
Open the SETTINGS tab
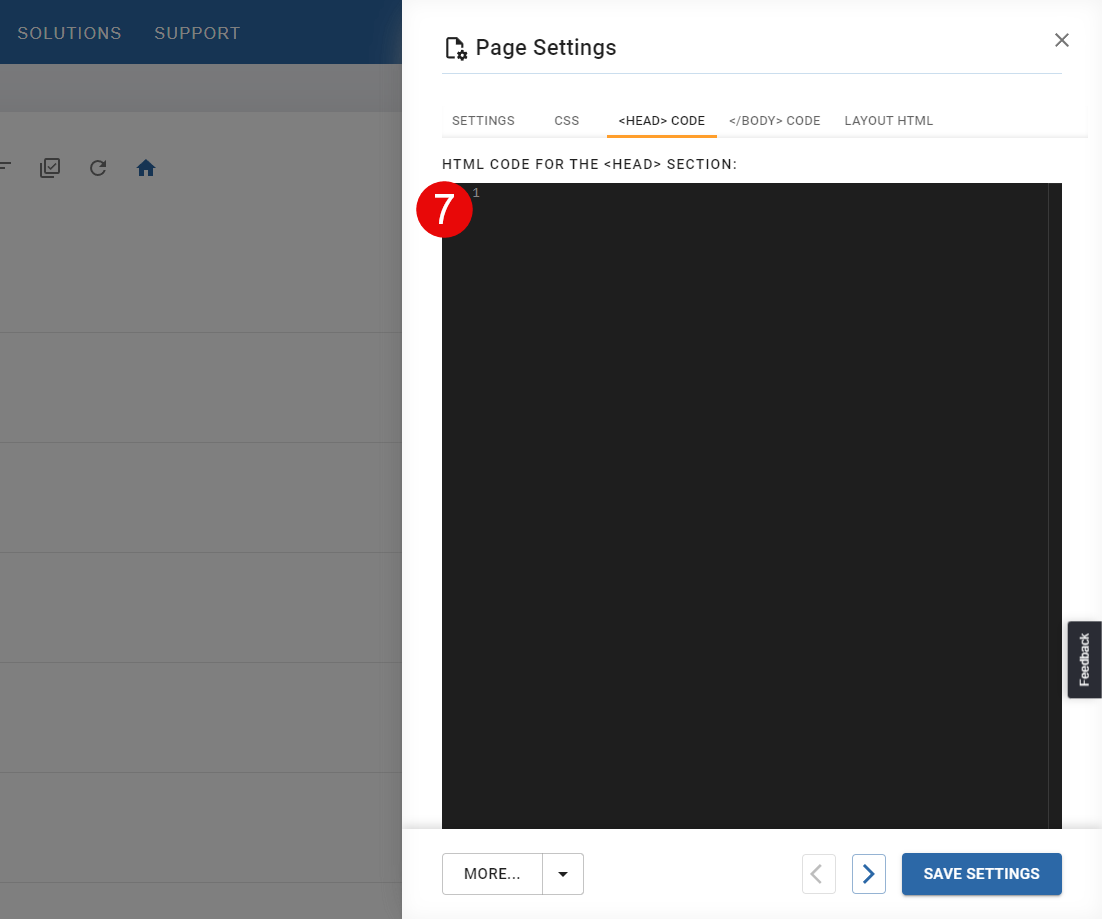[x=483, y=121]
